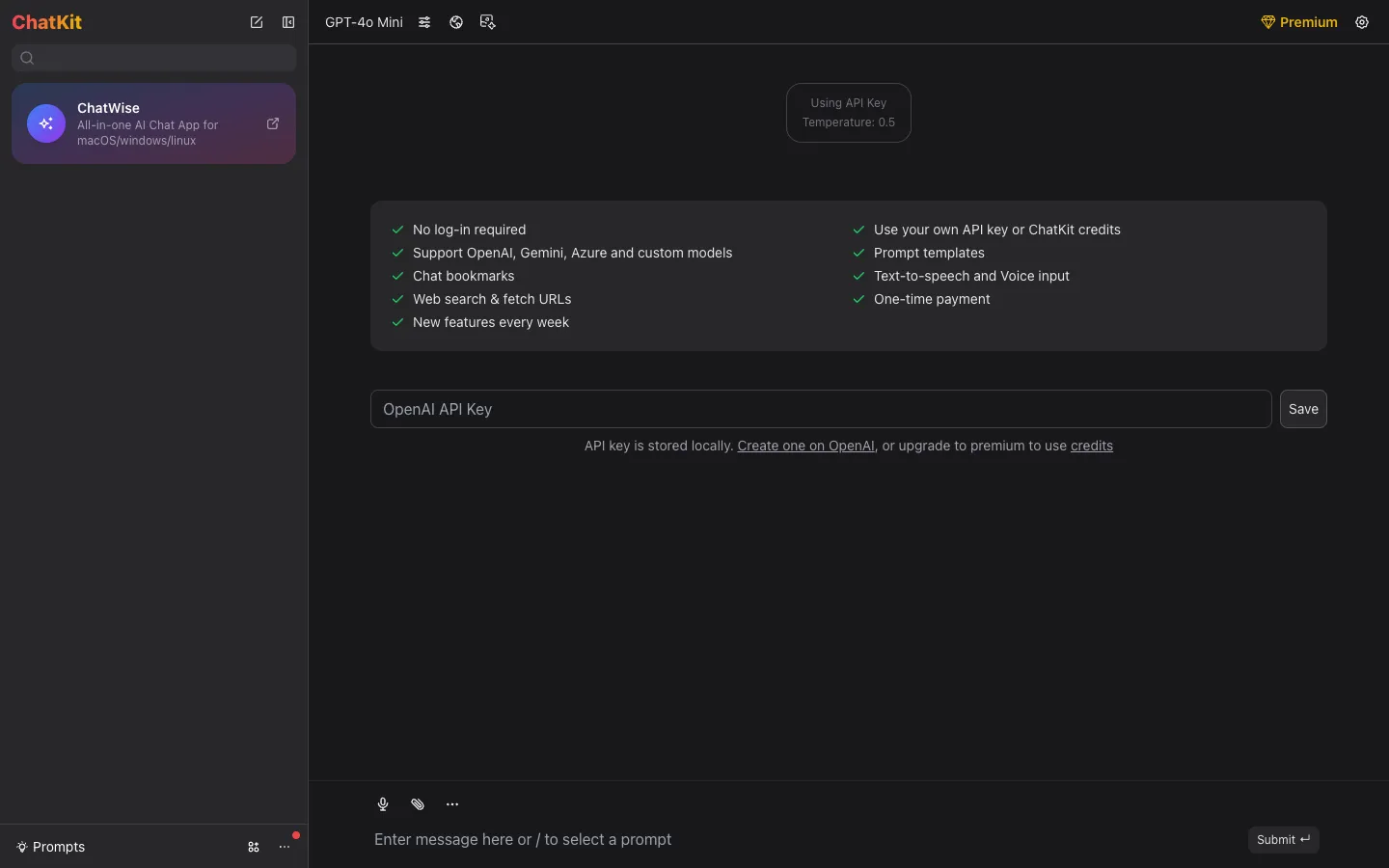Collapse the sidebar panel icon
1389x868 pixels.
coord(288,22)
